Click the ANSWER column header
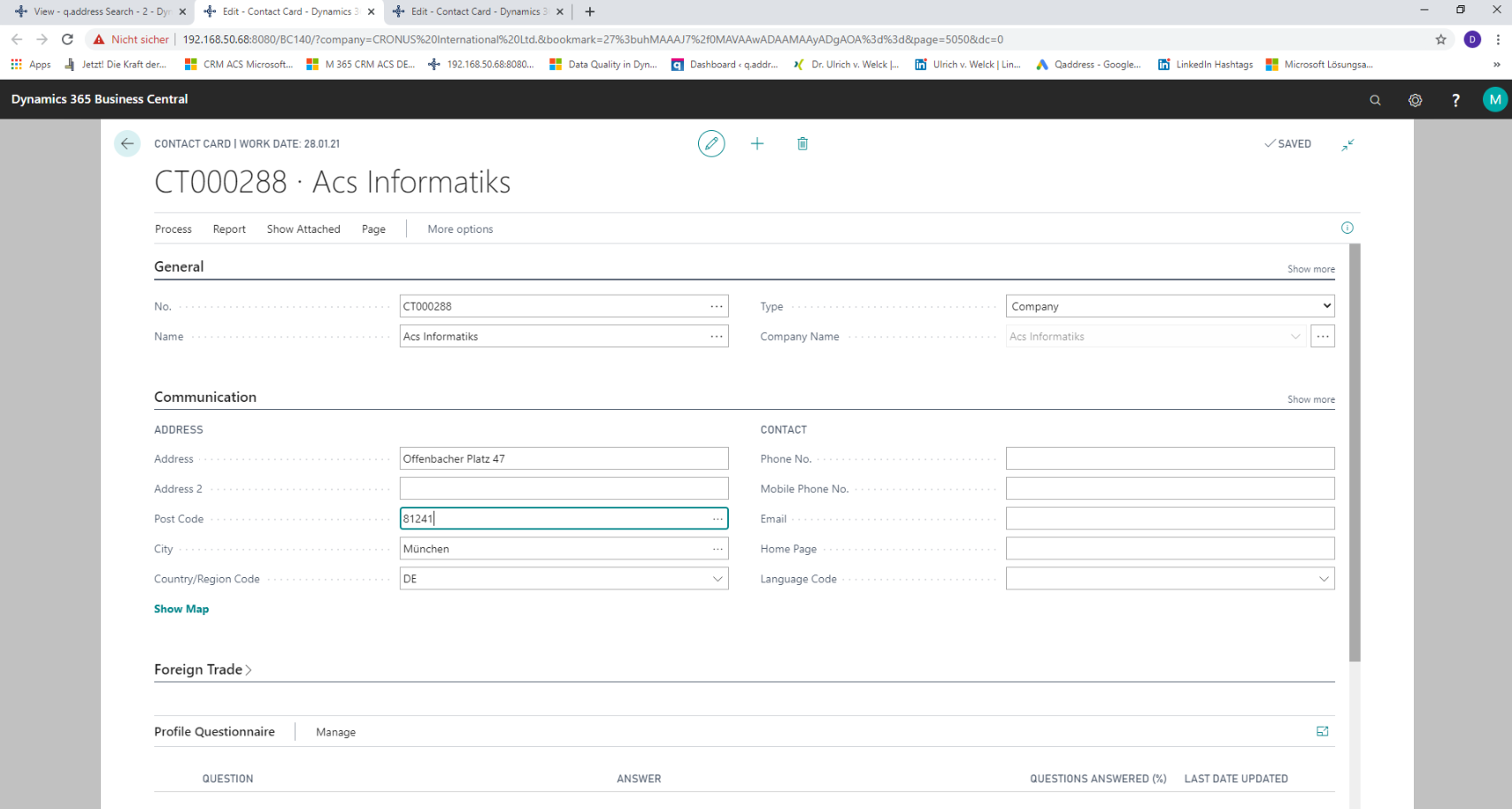Image resolution: width=1512 pixels, height=809 pixels. click(639, 779)
